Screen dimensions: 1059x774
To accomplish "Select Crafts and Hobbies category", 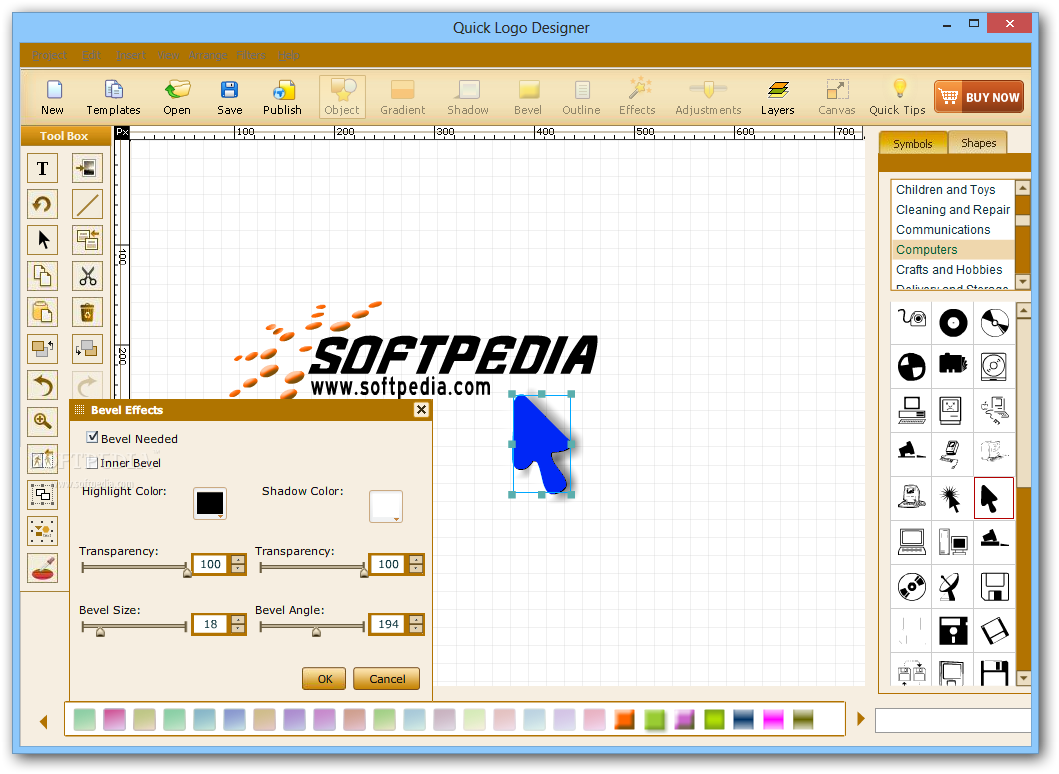I will (953, 269).
